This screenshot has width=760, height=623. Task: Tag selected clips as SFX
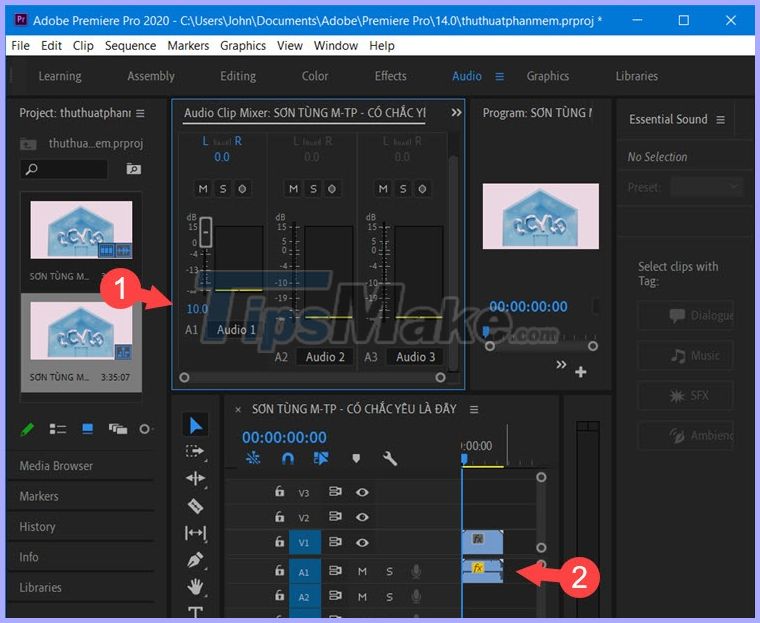pyautogui.click(x=686, y=396)
